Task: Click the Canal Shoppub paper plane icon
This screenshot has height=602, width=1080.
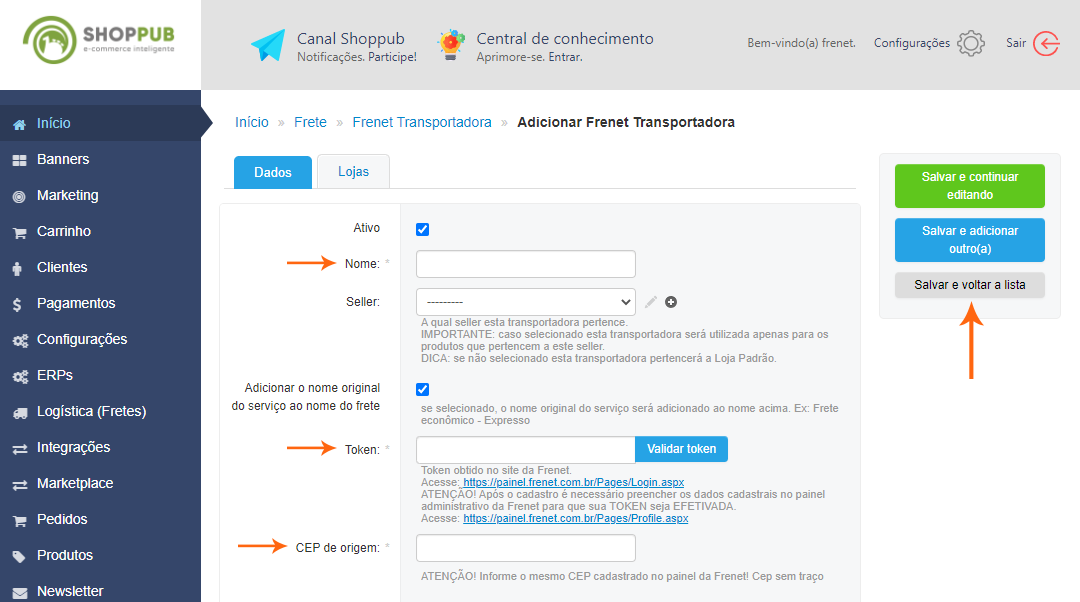Action: click(x=268, y=45)
